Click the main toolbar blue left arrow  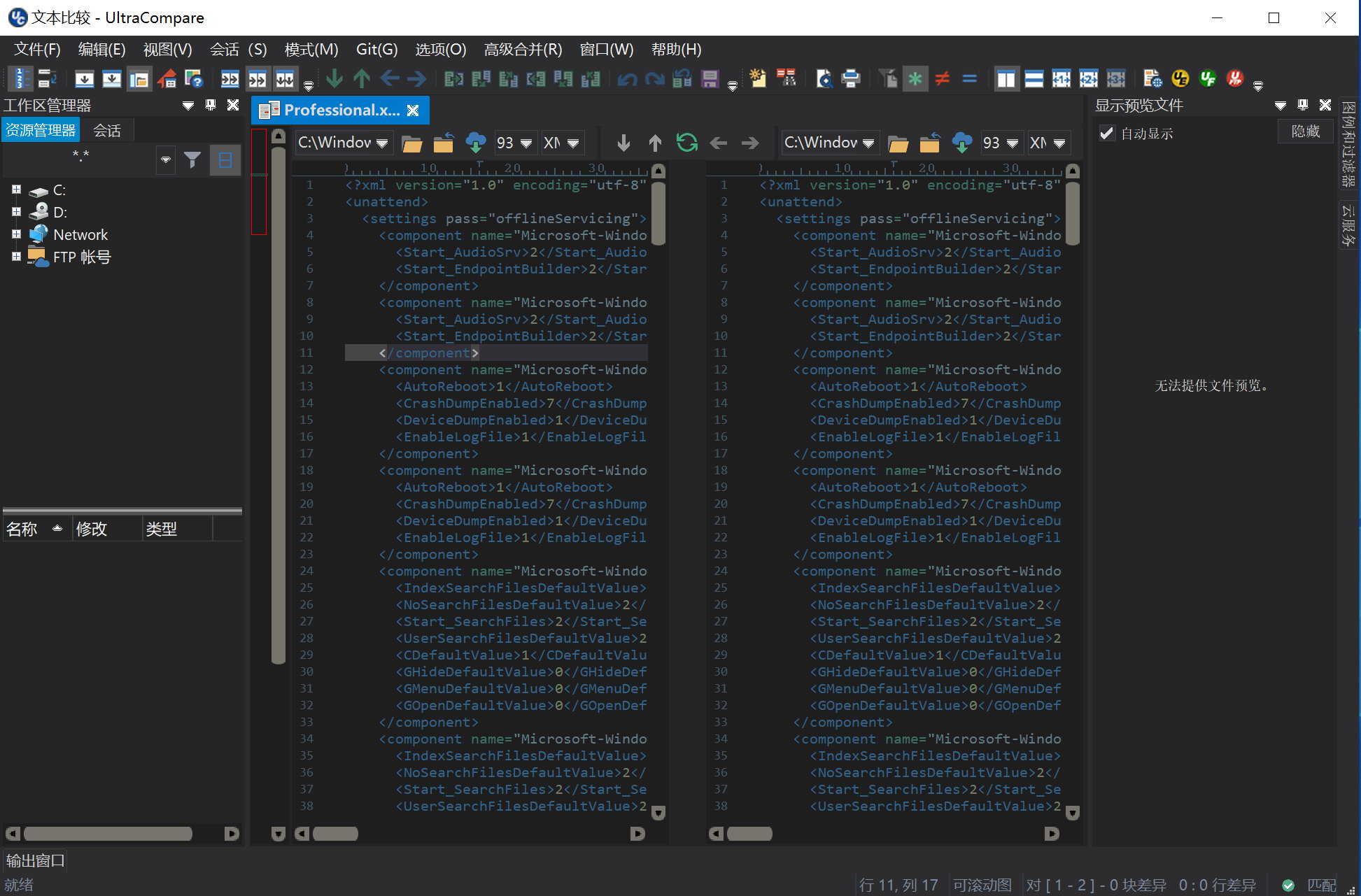coord(390,78)
